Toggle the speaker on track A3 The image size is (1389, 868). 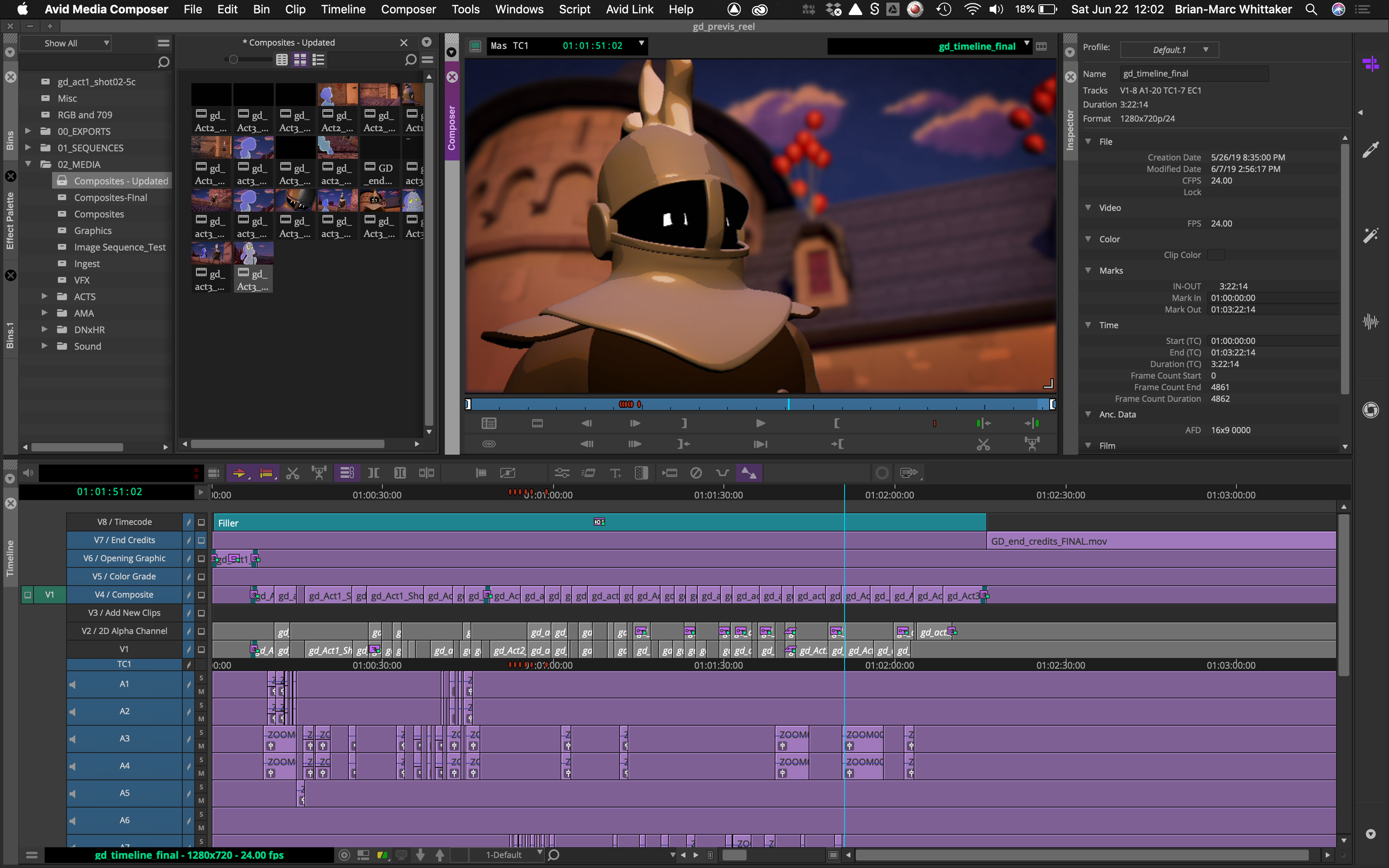click(x=72, y=739)
